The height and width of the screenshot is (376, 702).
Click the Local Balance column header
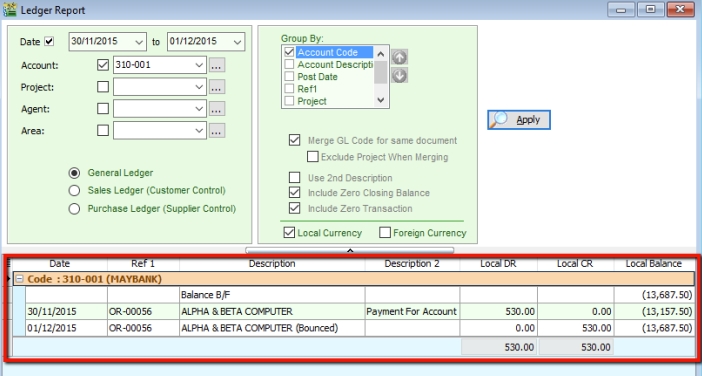pyautogui.click(x=654, y=264)
